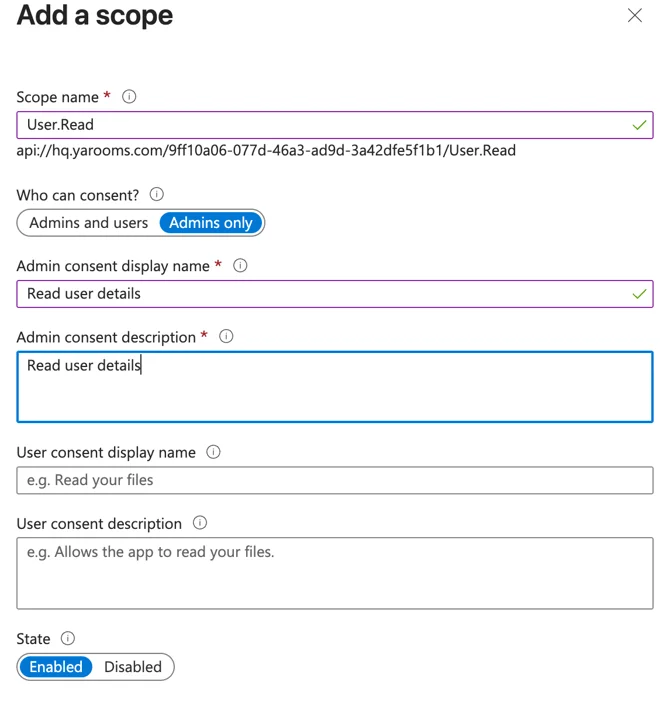Screen dimensions: 670x713
Task: Set scope state to Enabled
Action: (x=56, y=667)
